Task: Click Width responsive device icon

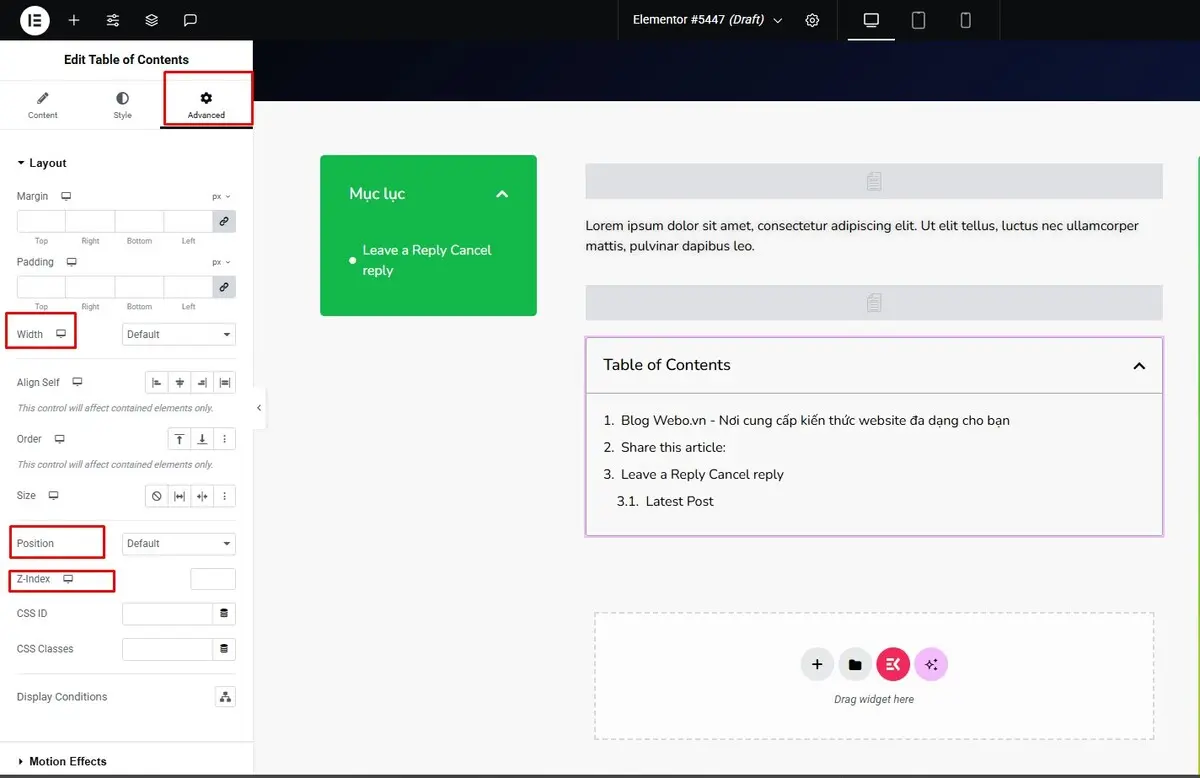Action: tap(61, 334)
